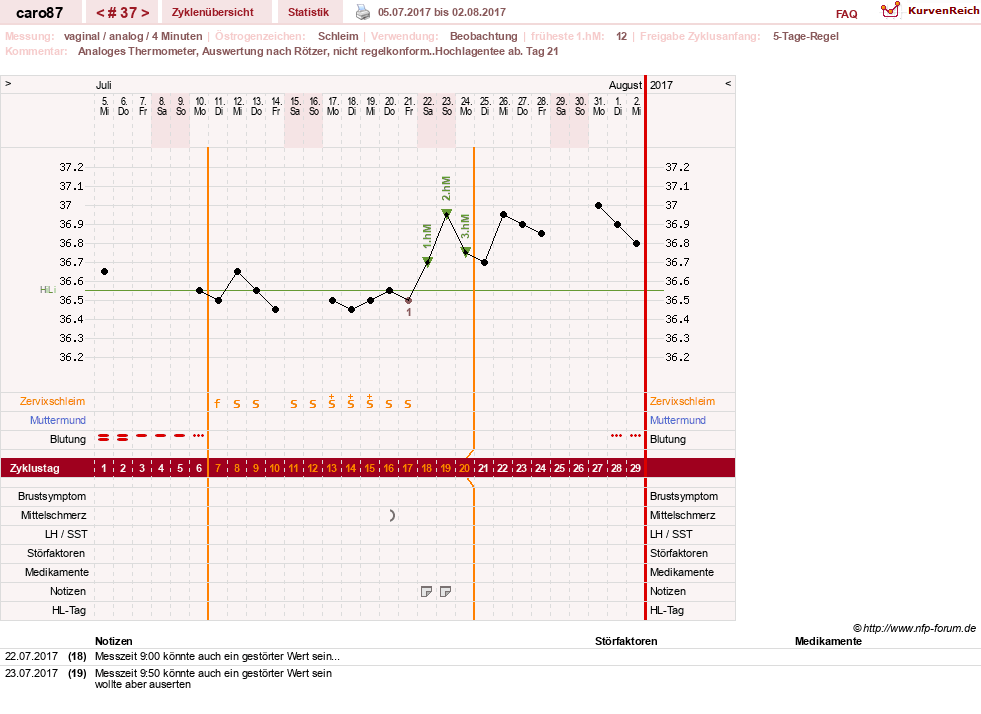Click the '31. Mo' date header

click(599, 106)
